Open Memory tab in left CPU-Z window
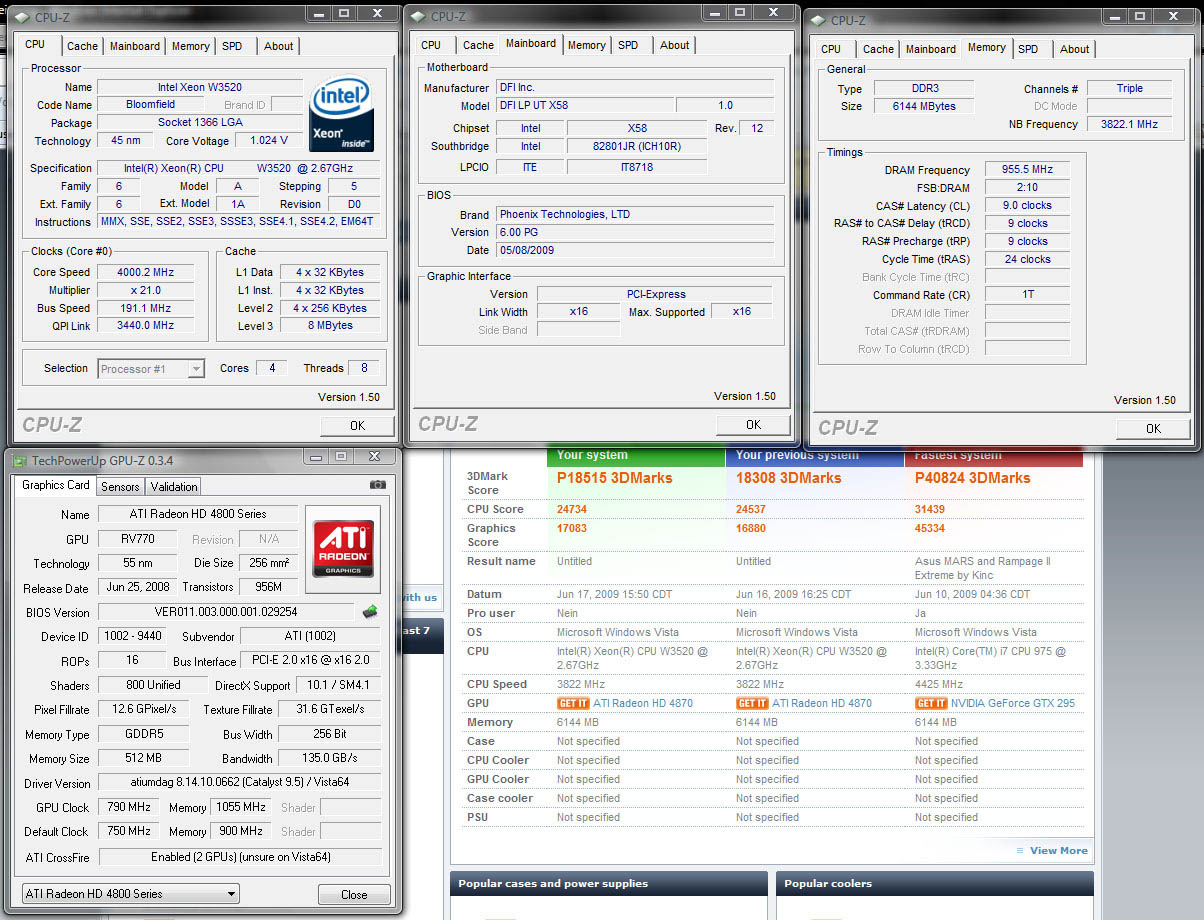 click(x=190, y=46)
